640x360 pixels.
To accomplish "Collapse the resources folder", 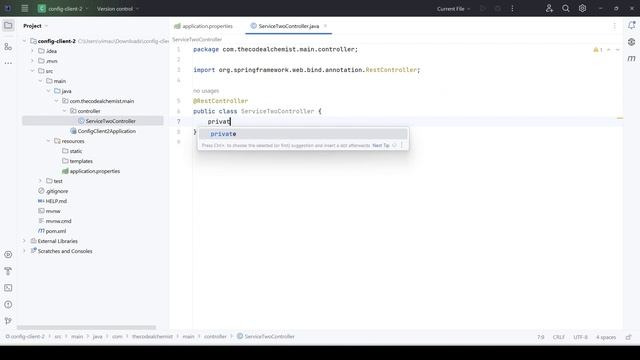I will [x=49, y=141].
